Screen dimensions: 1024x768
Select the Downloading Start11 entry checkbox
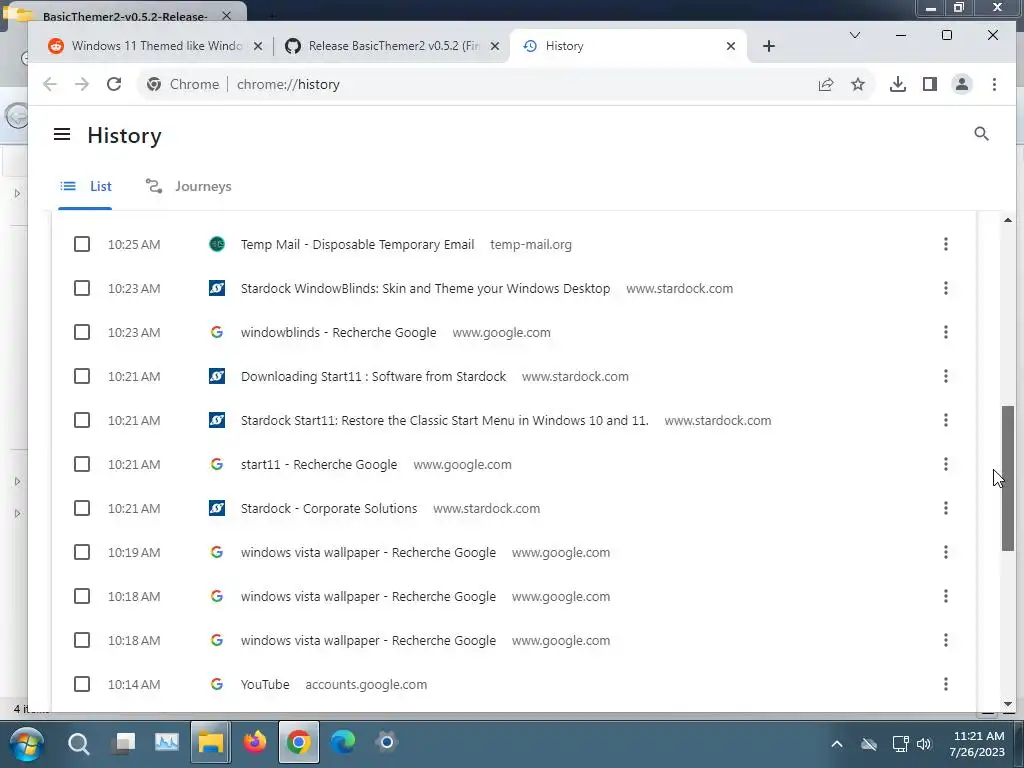[82, 376]
